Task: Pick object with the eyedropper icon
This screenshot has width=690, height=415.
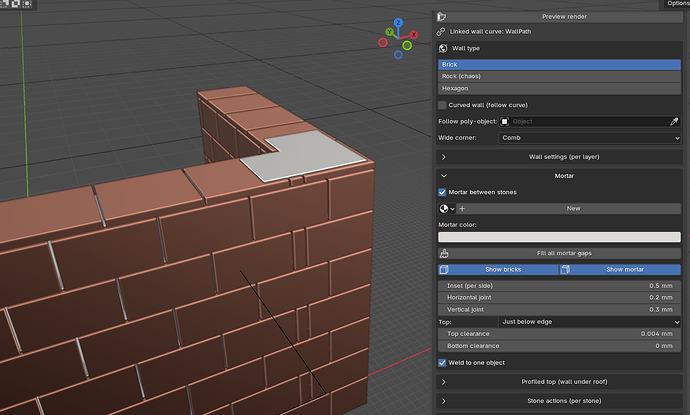Action: click(674, 121)
